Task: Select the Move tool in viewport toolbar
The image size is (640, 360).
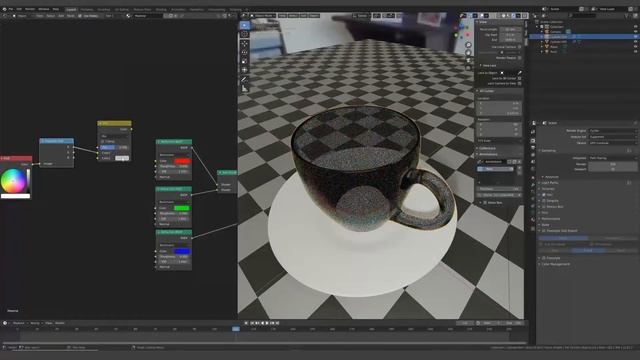Action: pos(244,44)
